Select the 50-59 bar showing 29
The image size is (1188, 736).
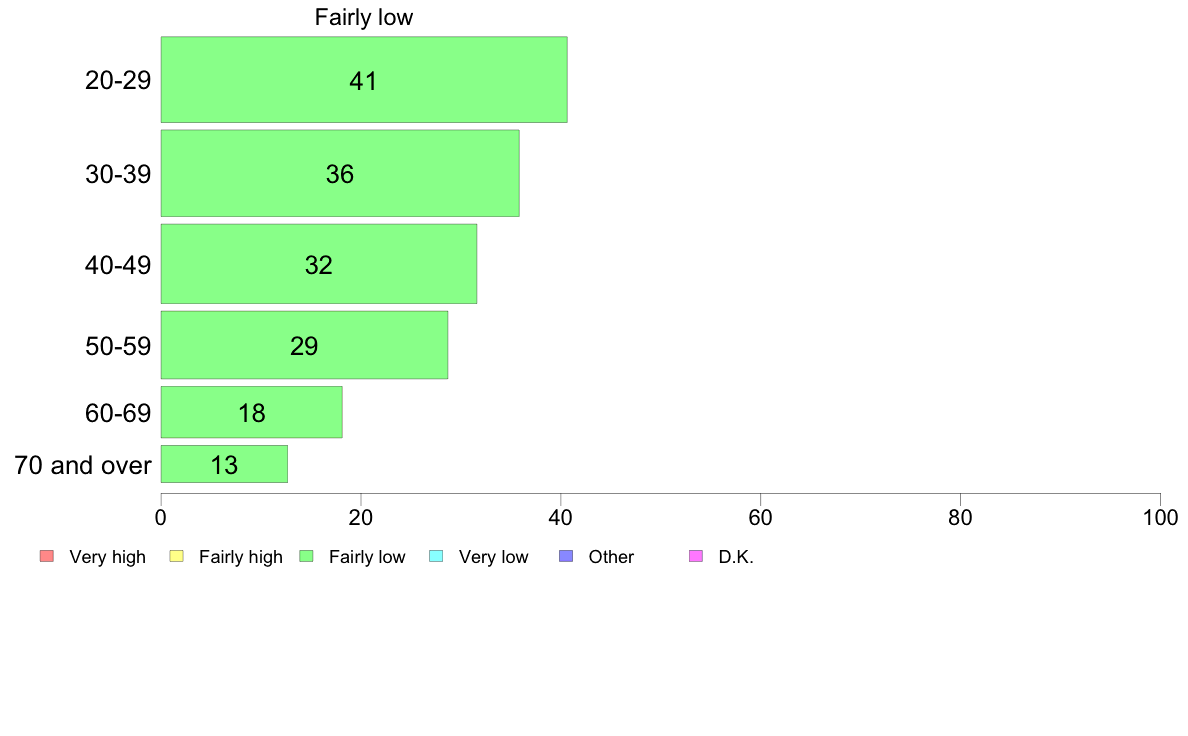[x=305, y=346]
